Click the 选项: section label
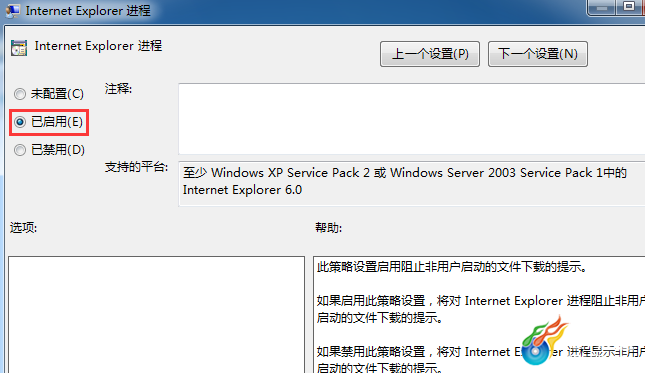This screenshot has height=373, width=645. click(23, 227)
